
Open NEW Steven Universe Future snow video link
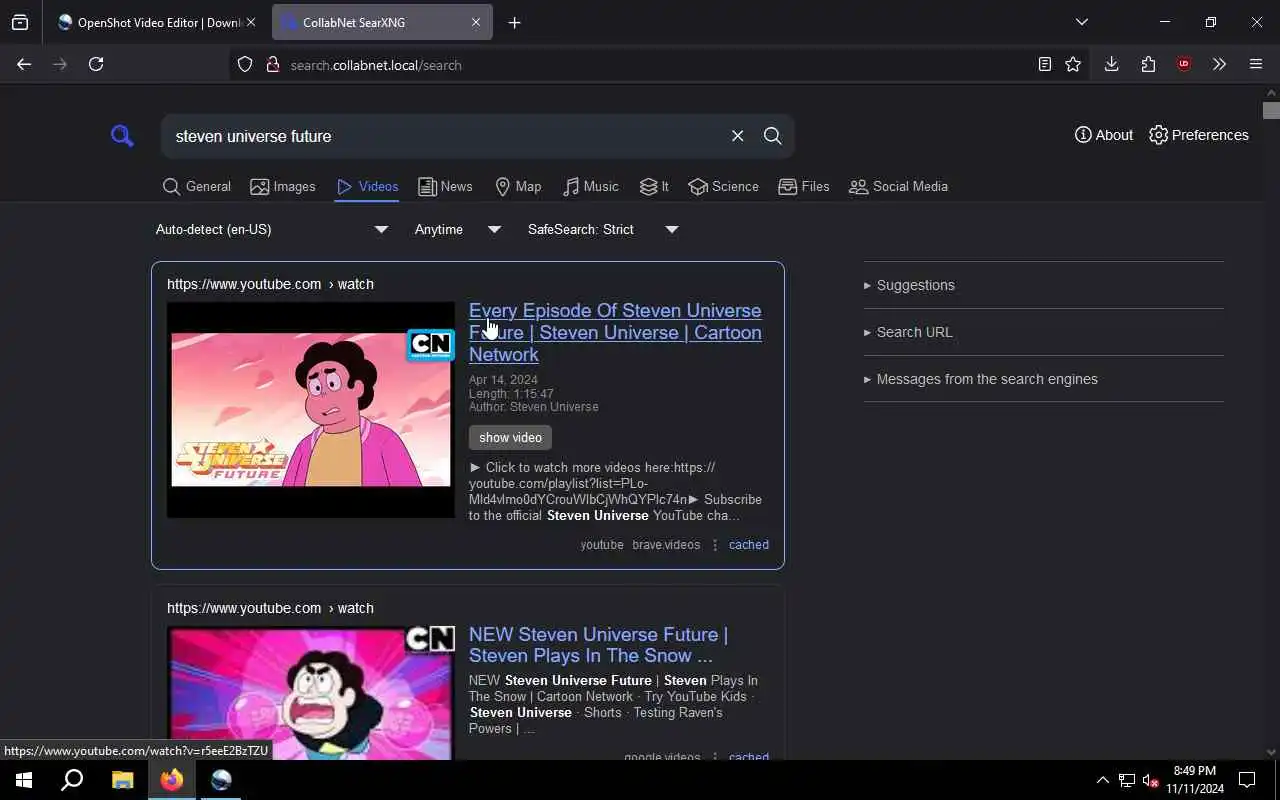(598, 645)
